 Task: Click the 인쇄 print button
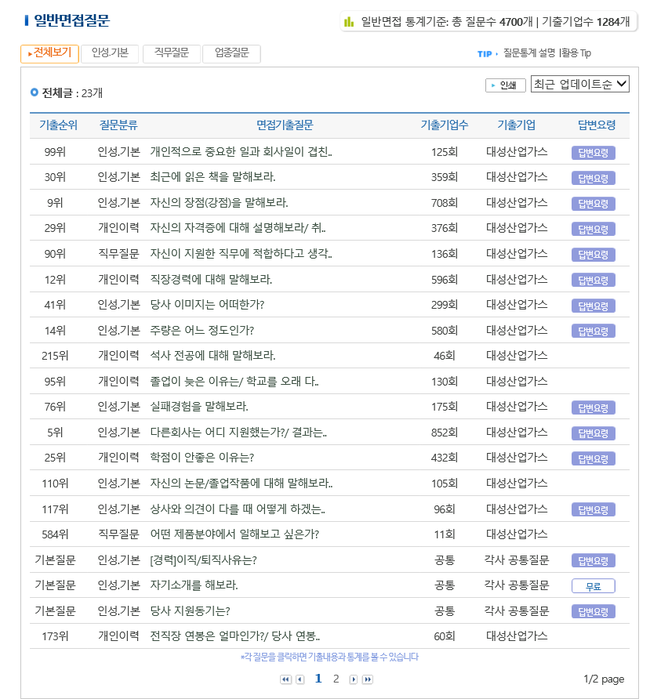(505, 85)
